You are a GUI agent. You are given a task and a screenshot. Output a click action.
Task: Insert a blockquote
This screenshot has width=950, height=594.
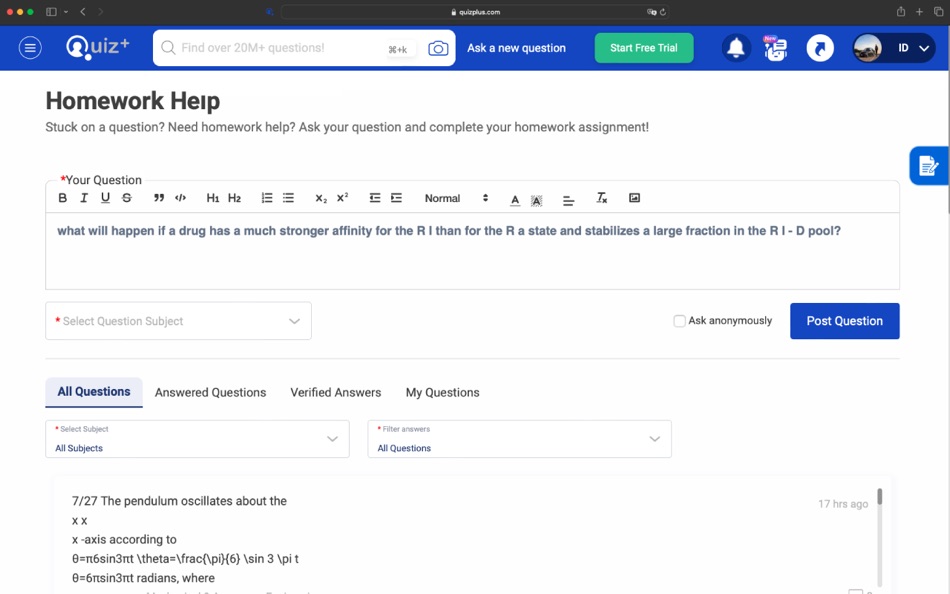tap(159, 198)
